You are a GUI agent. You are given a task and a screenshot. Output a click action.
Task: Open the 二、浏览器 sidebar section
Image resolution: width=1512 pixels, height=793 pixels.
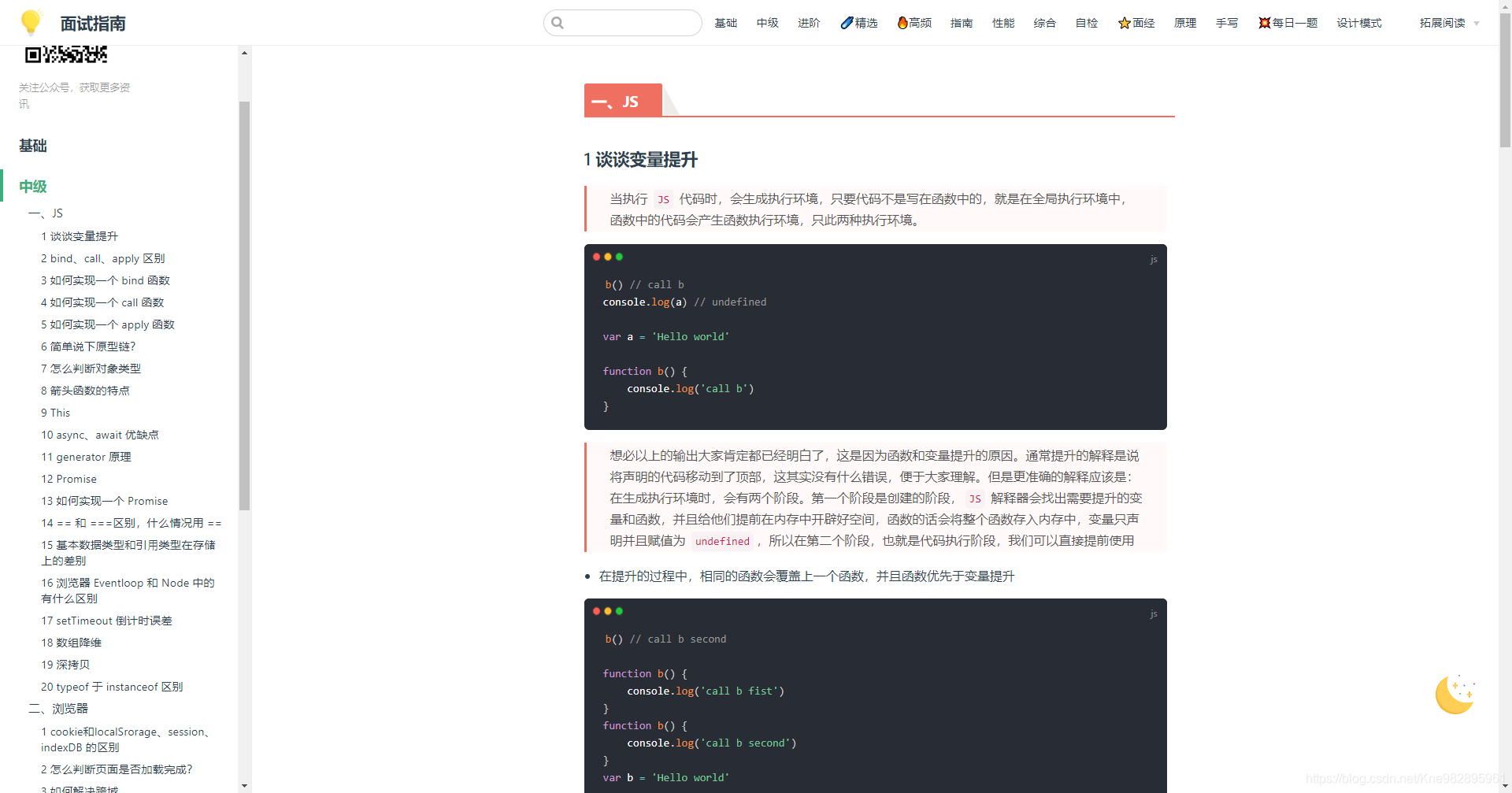point(59,709)
